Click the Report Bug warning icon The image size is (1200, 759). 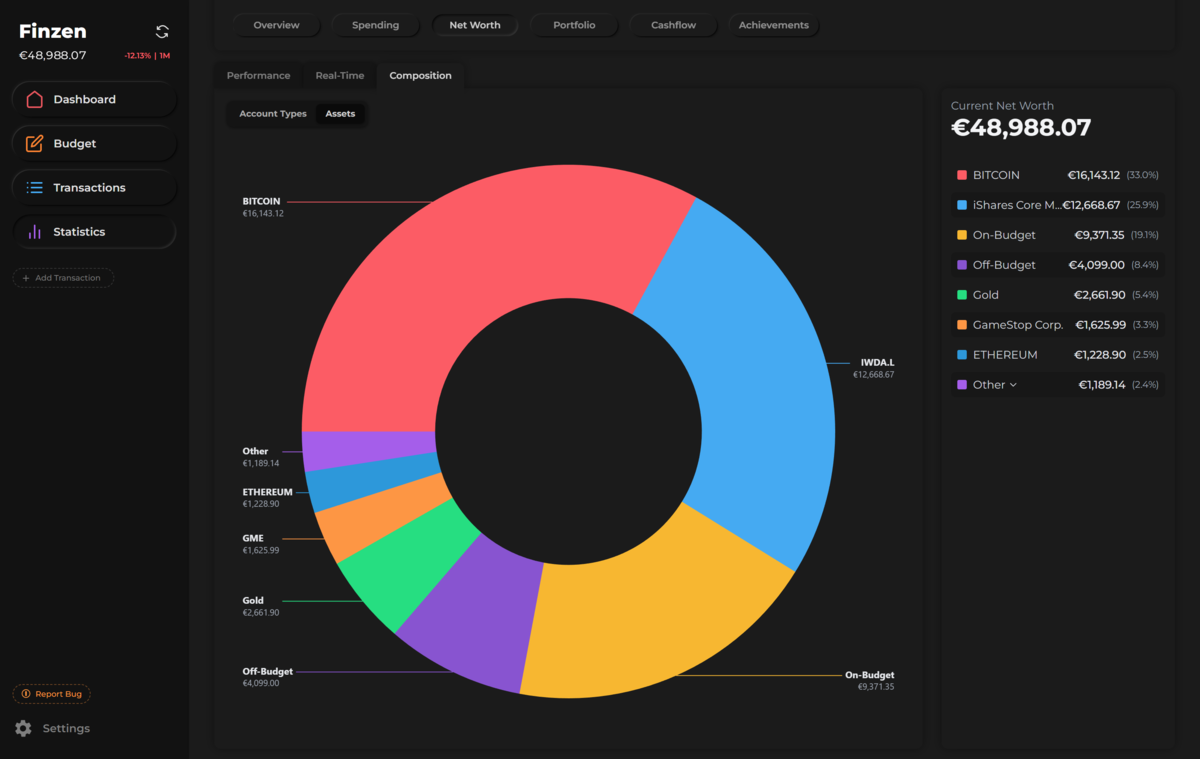pos(25,694)
